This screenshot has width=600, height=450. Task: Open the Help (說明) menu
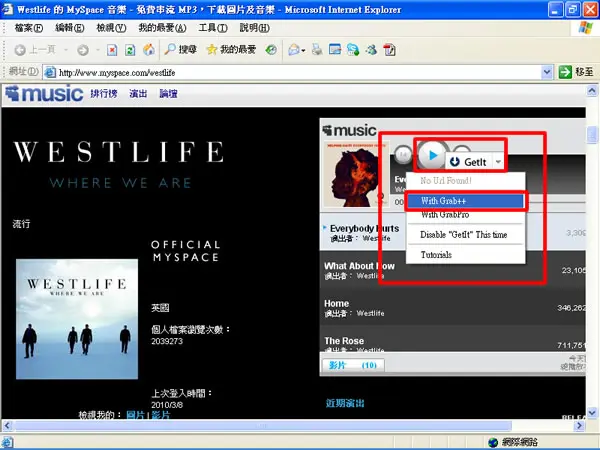click(254, 28)
